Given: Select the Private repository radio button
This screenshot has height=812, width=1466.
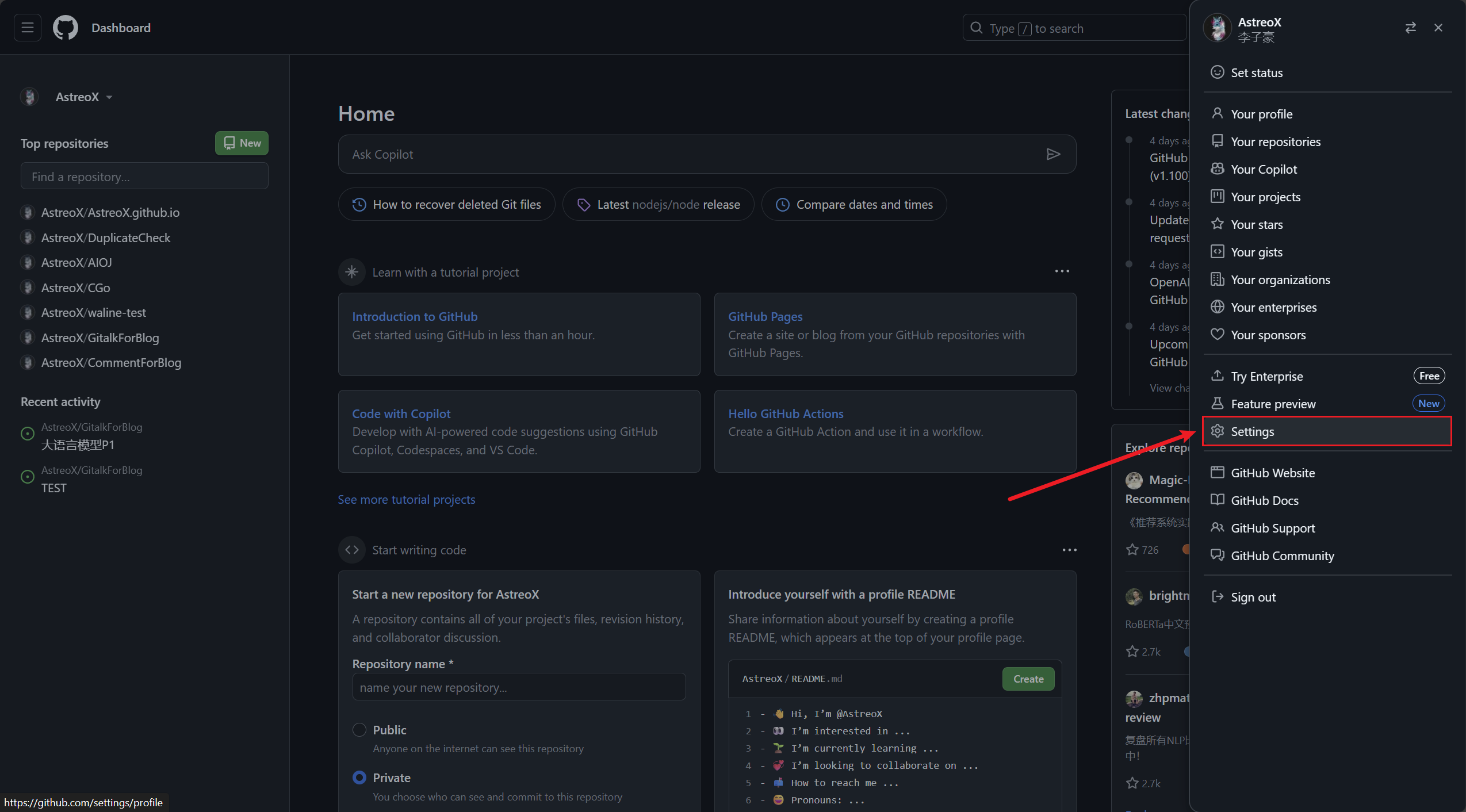Looking at the screenshot, I should pos(359,777).
